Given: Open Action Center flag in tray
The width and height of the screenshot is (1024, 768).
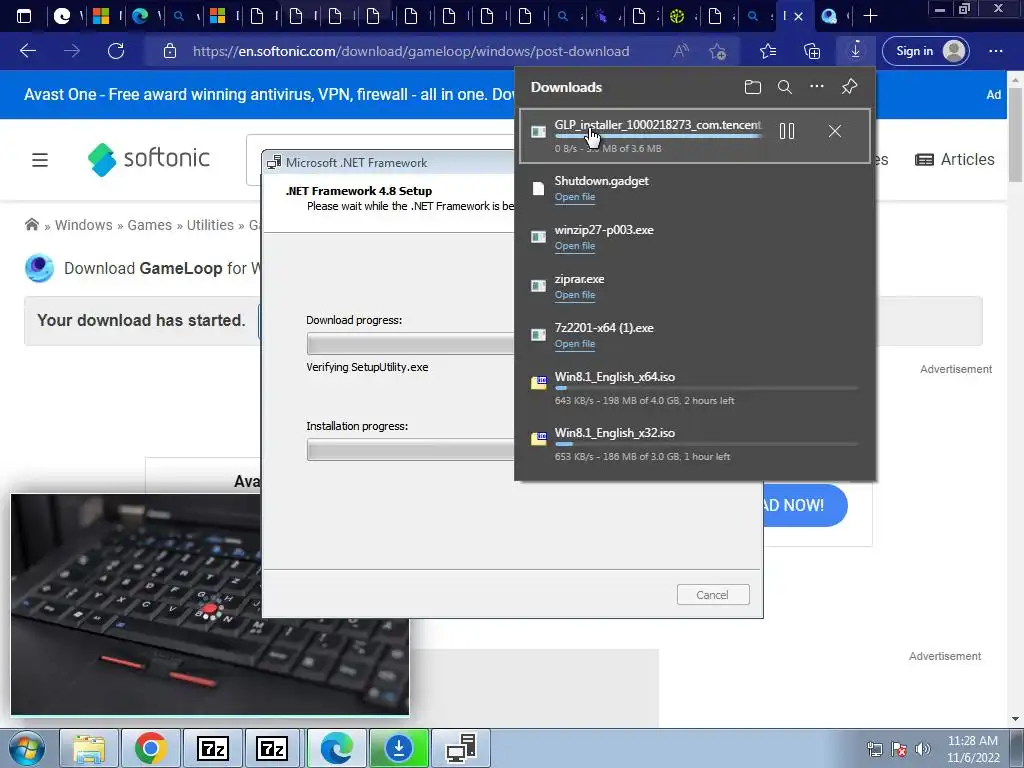Looking at the screenshot, I should pyautogui.click(x=899, y=749).
